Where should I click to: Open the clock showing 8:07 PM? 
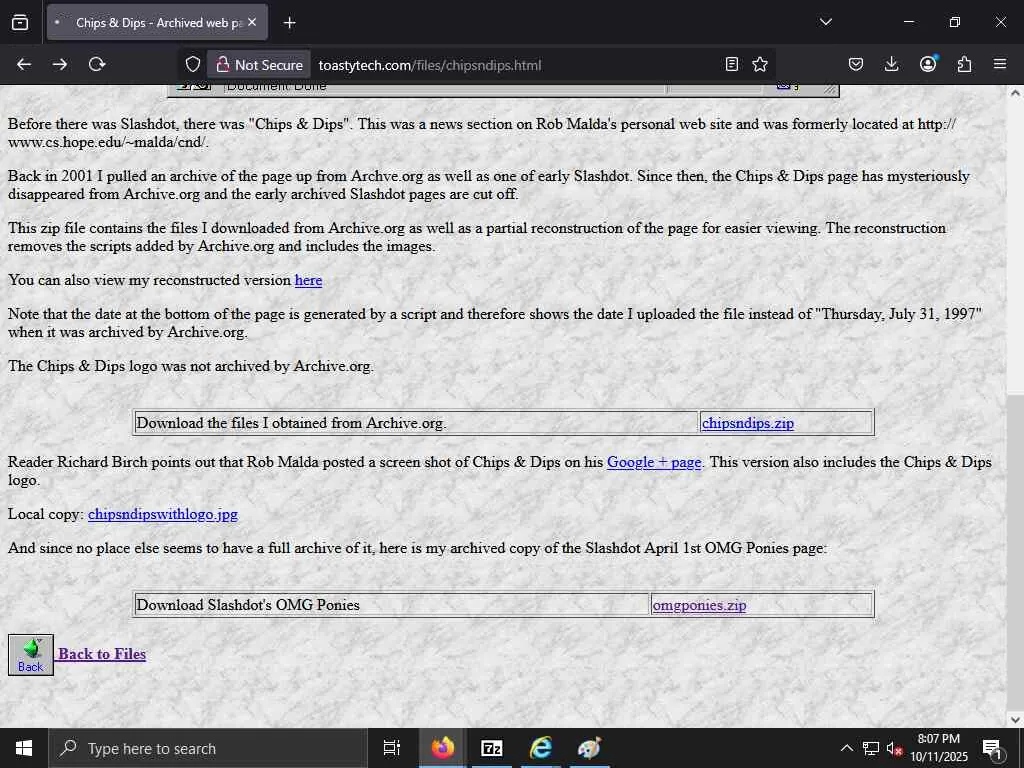[x=938, y=748]
